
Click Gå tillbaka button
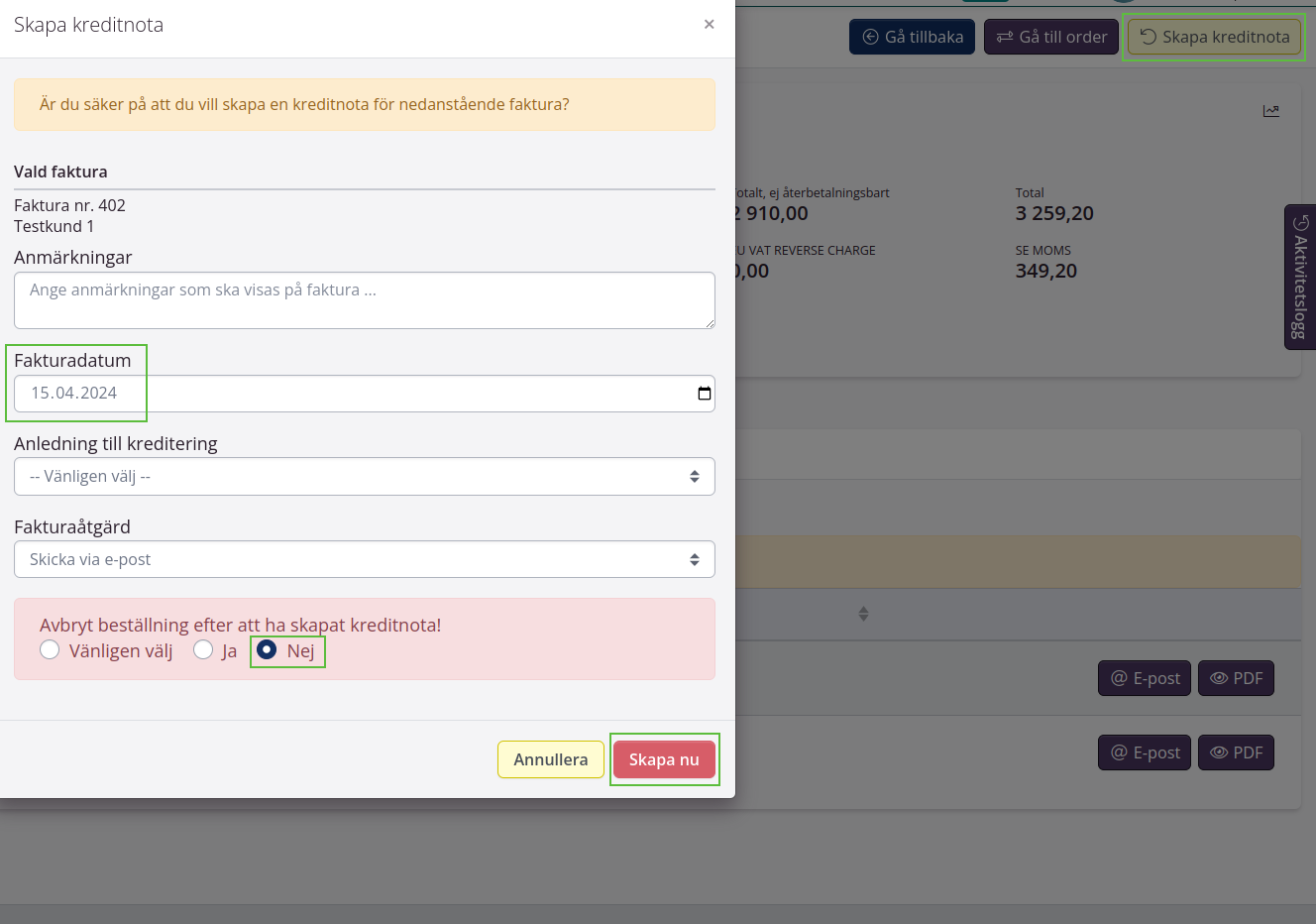pyautogui.click(x=912, y=37)
